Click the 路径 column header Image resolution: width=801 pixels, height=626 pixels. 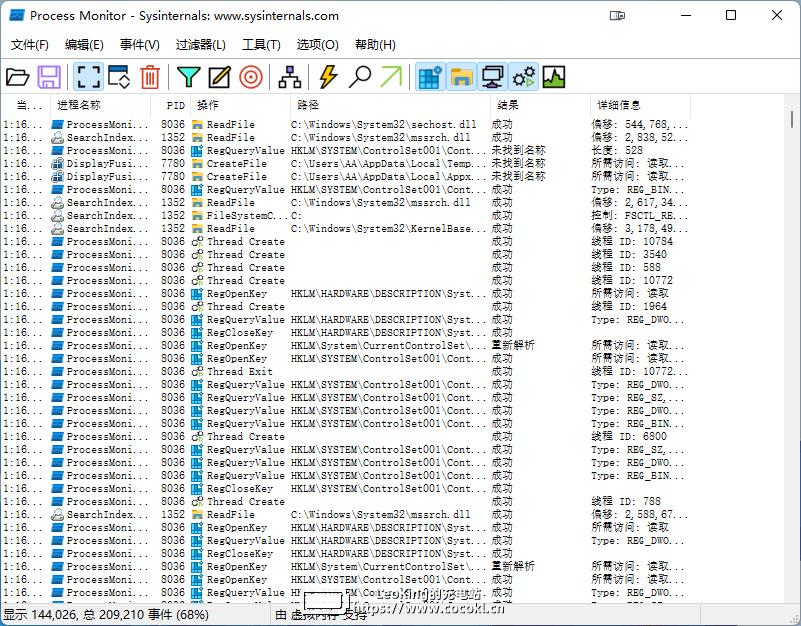coord(390,105)
